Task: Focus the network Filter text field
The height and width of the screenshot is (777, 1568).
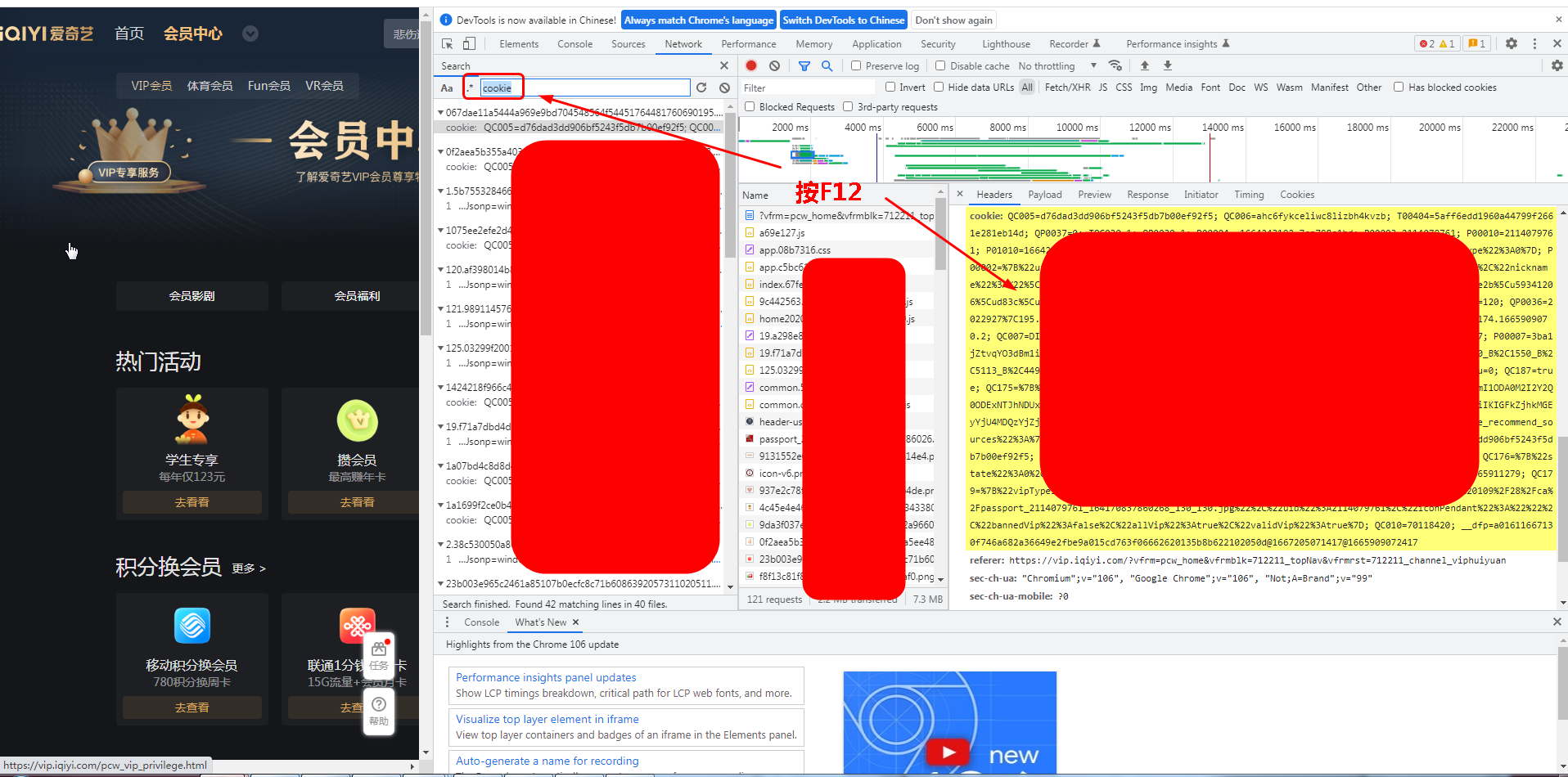Action: pyautogui.click(x=809, y=88)
